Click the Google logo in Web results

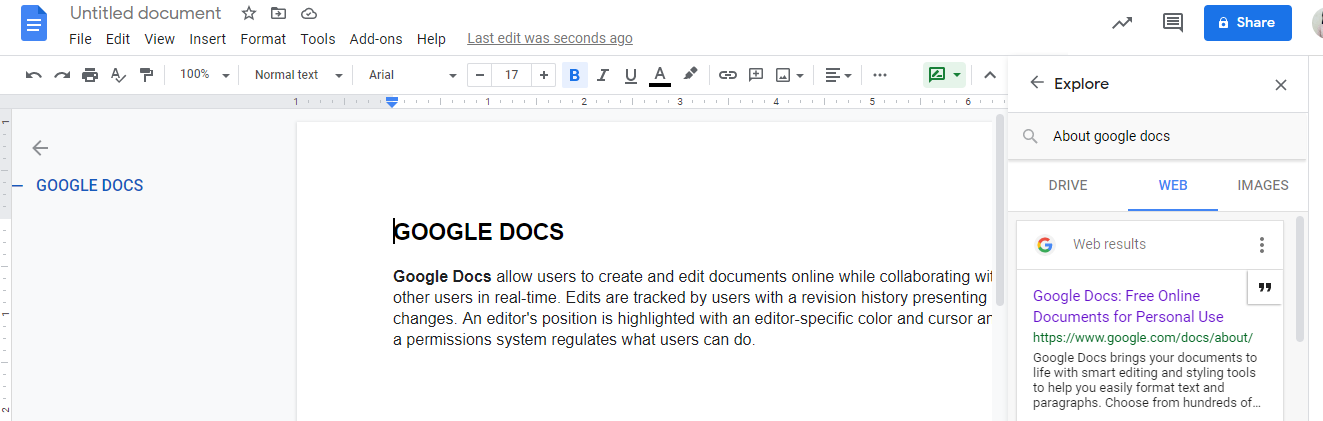1045,244
